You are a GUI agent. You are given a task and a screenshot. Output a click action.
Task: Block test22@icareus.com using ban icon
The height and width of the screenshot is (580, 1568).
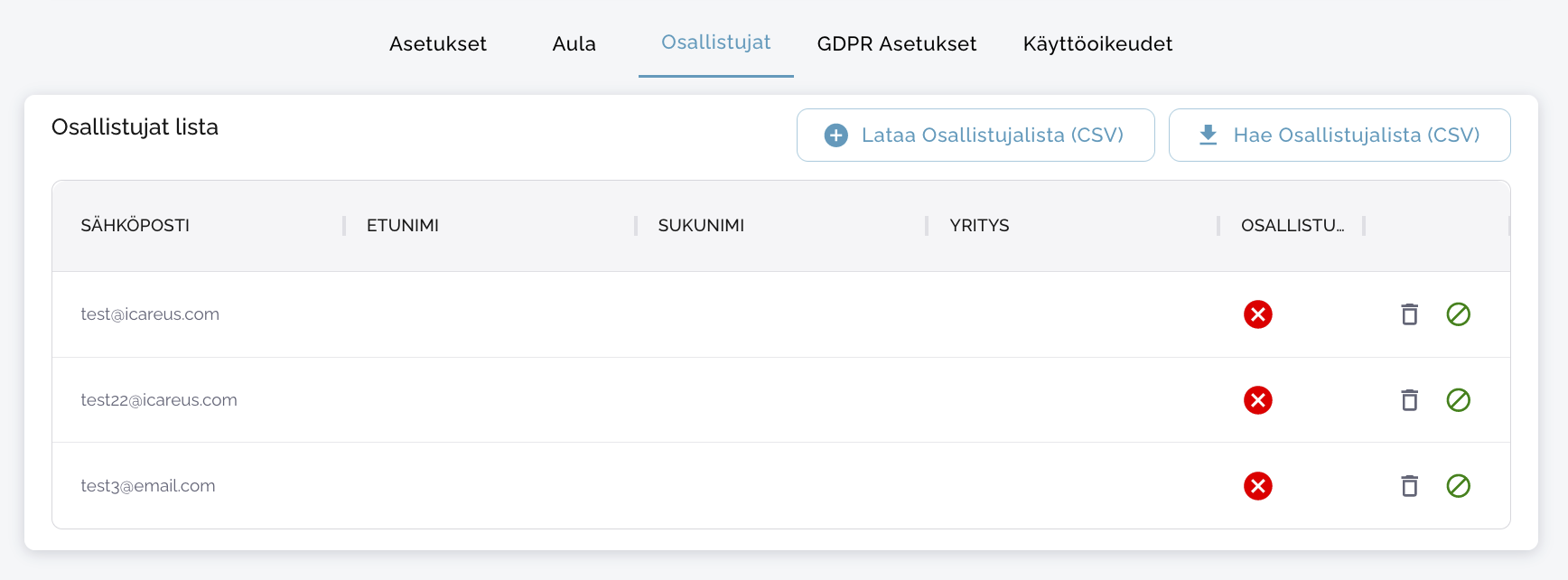1458,400
